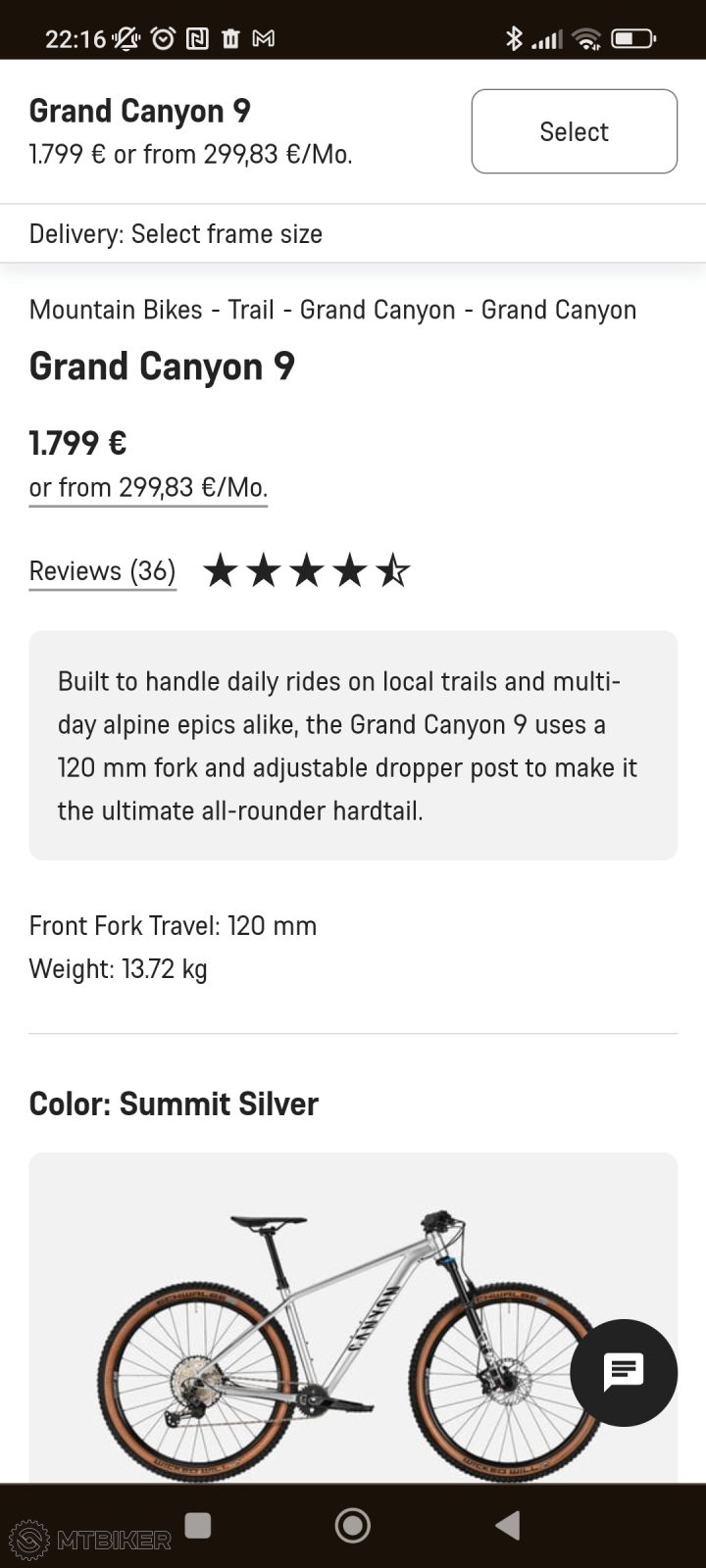Image resolution: width=706 pixels, height=1568 pixels.
Task: Tap the battery indicator icon
Action: [632, 39]
